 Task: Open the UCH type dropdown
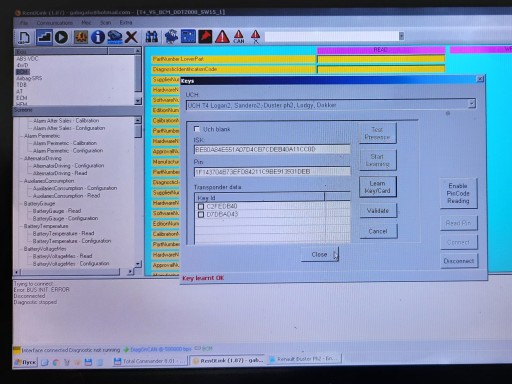pyautogui.click(x=471, y=104)
